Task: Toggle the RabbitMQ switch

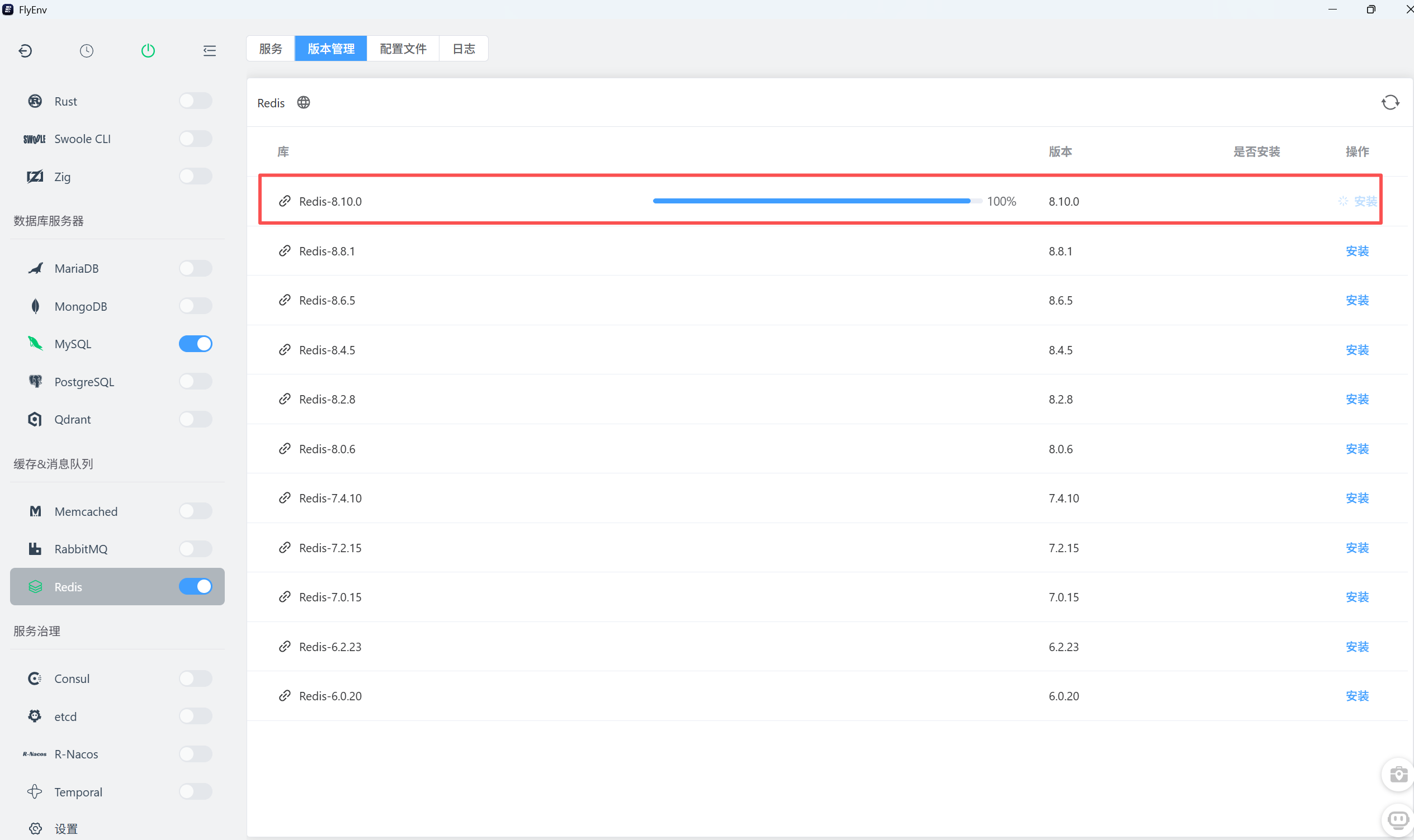Action: [195, 549]
